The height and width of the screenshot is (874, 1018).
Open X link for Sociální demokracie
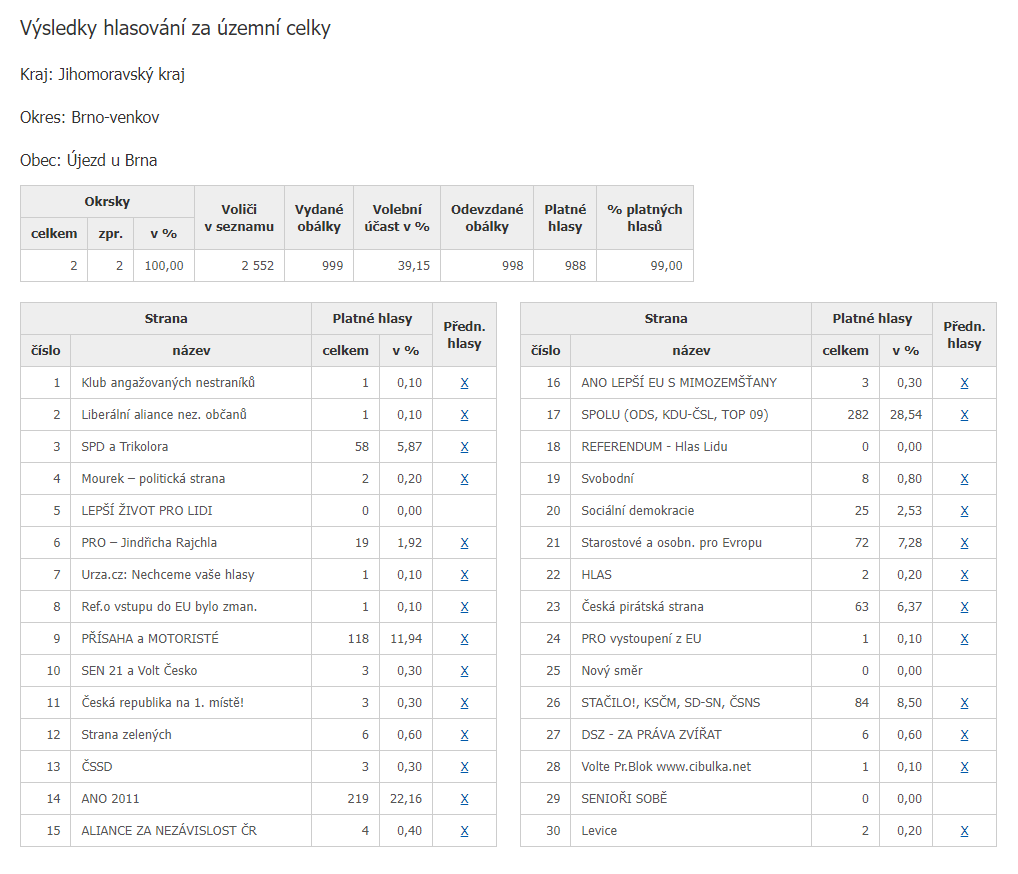click(964, 511)
